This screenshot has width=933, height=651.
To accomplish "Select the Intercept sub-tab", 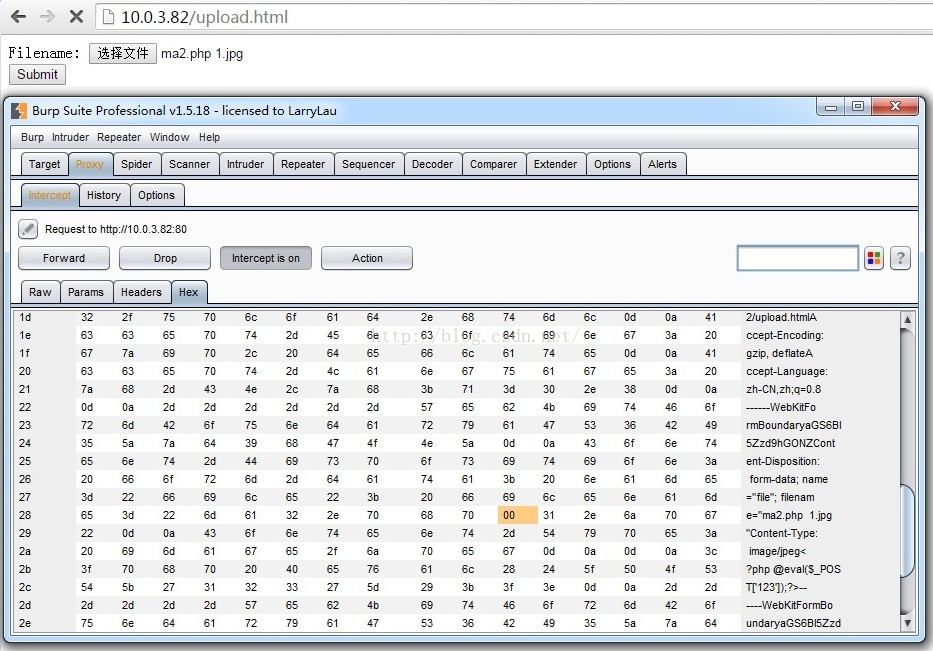I will pos(50,195).
